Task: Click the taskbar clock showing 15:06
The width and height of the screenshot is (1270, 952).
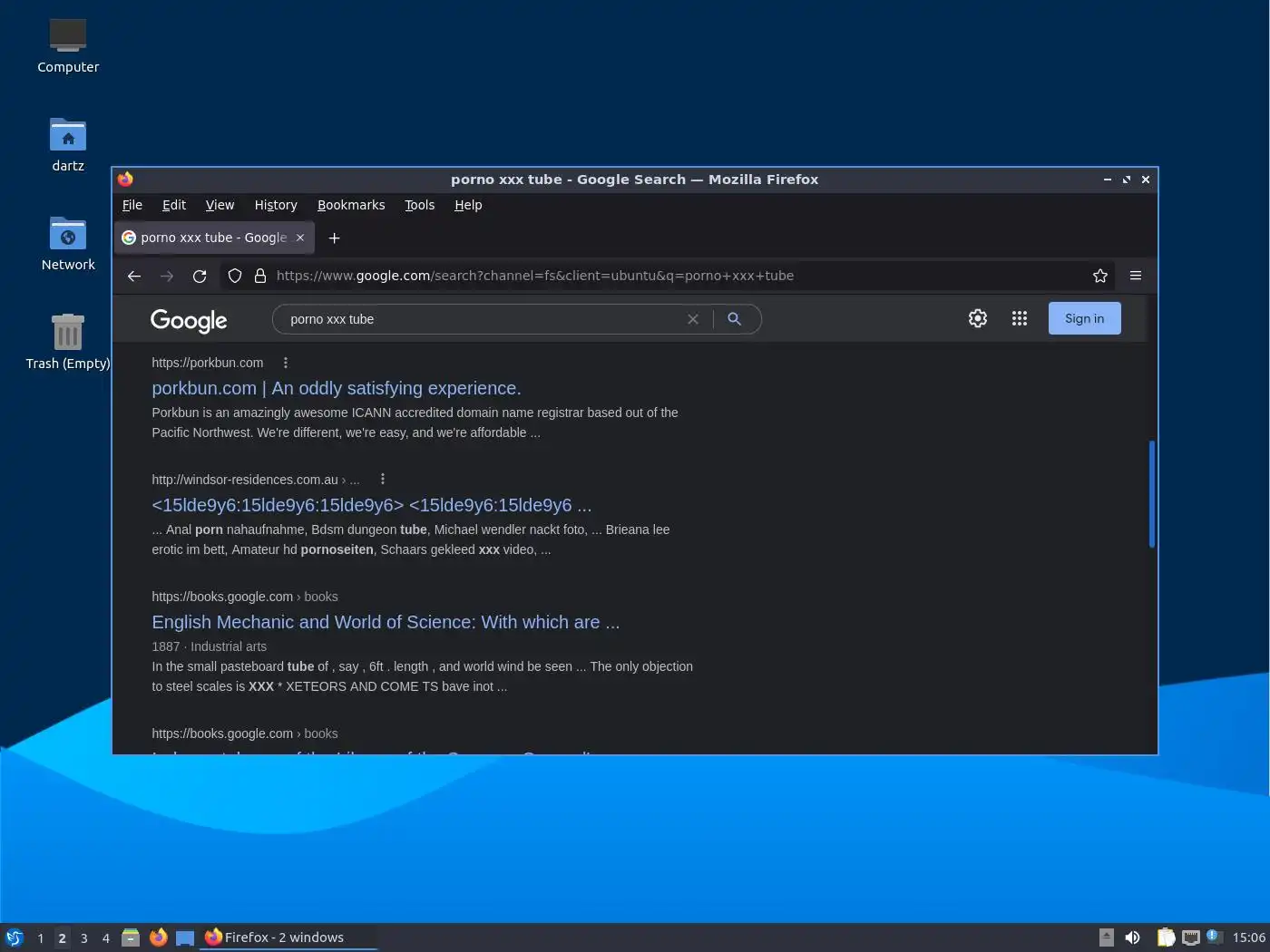Action: [x=1248, y=937]
